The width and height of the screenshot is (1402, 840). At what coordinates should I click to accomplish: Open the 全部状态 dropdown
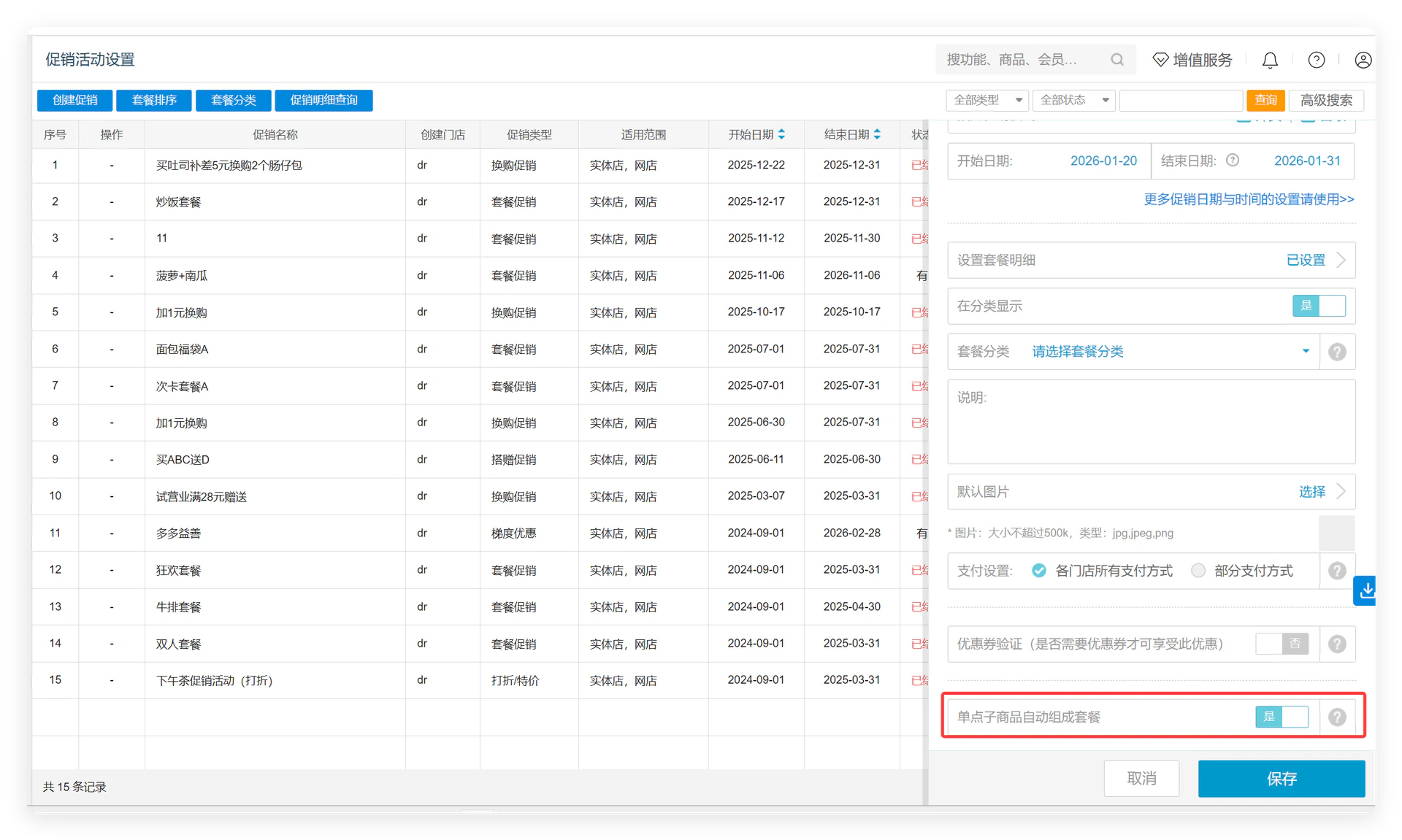tap(1073, 100)
